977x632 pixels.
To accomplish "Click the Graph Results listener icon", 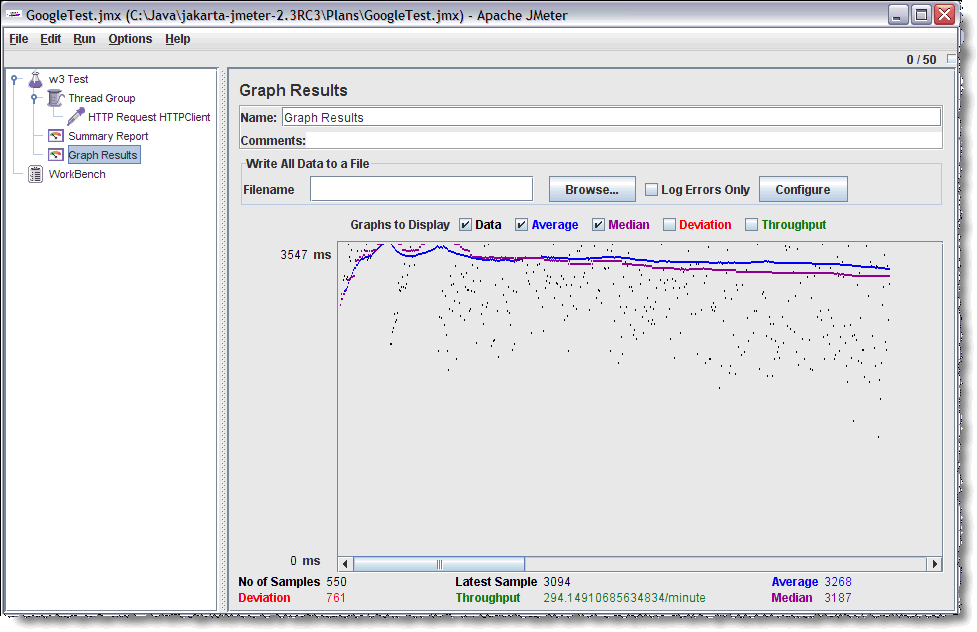I will coord(56,155).
